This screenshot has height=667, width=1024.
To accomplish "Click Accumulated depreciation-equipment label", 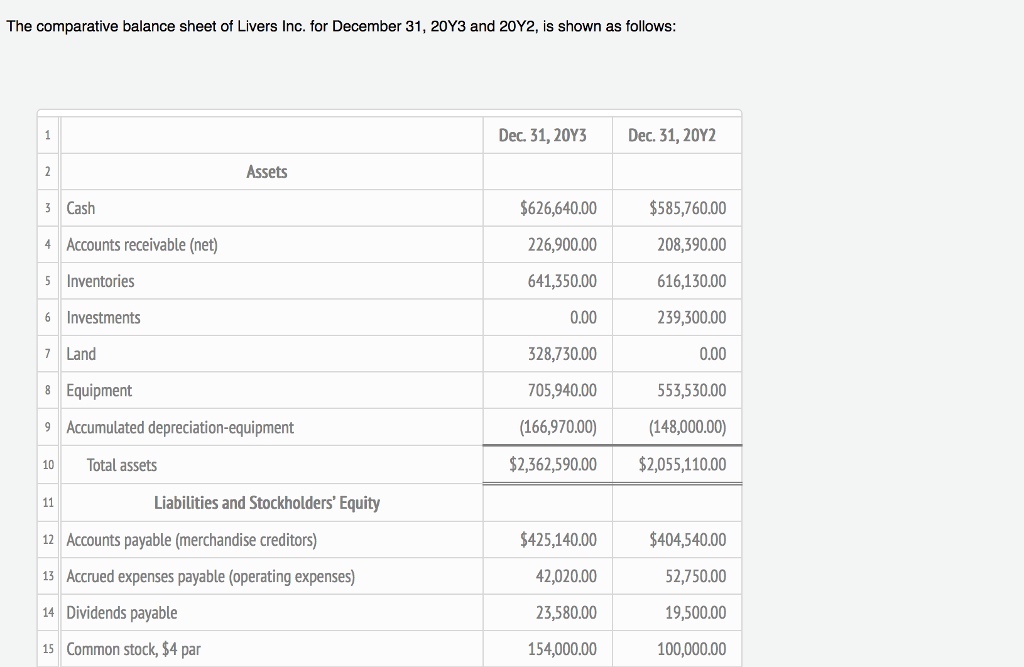I will (180, 427).
